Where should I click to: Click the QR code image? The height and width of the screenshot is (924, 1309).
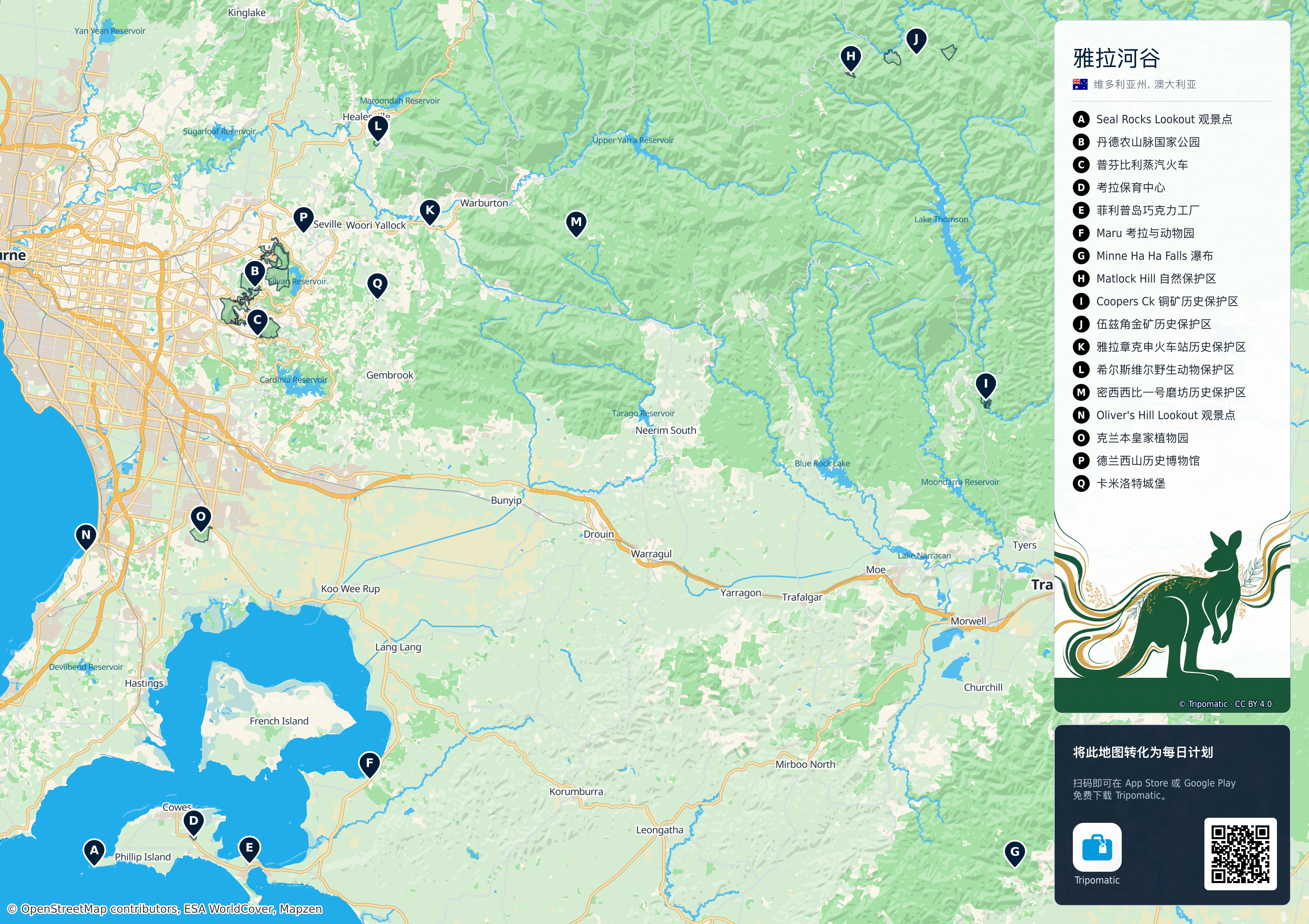click(1240, 854)
